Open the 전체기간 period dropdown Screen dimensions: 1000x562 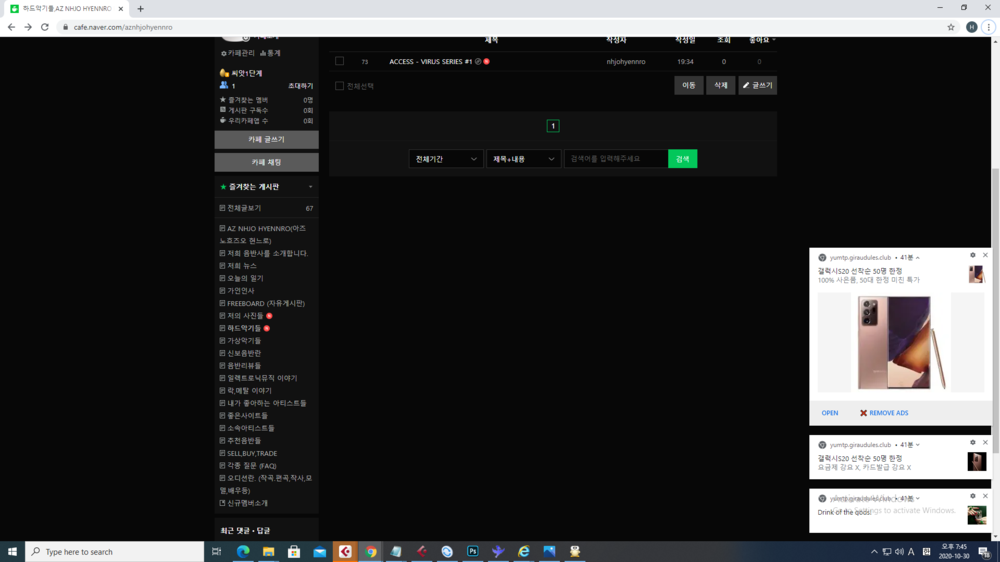pyautogui.click(x=446, y=159)
